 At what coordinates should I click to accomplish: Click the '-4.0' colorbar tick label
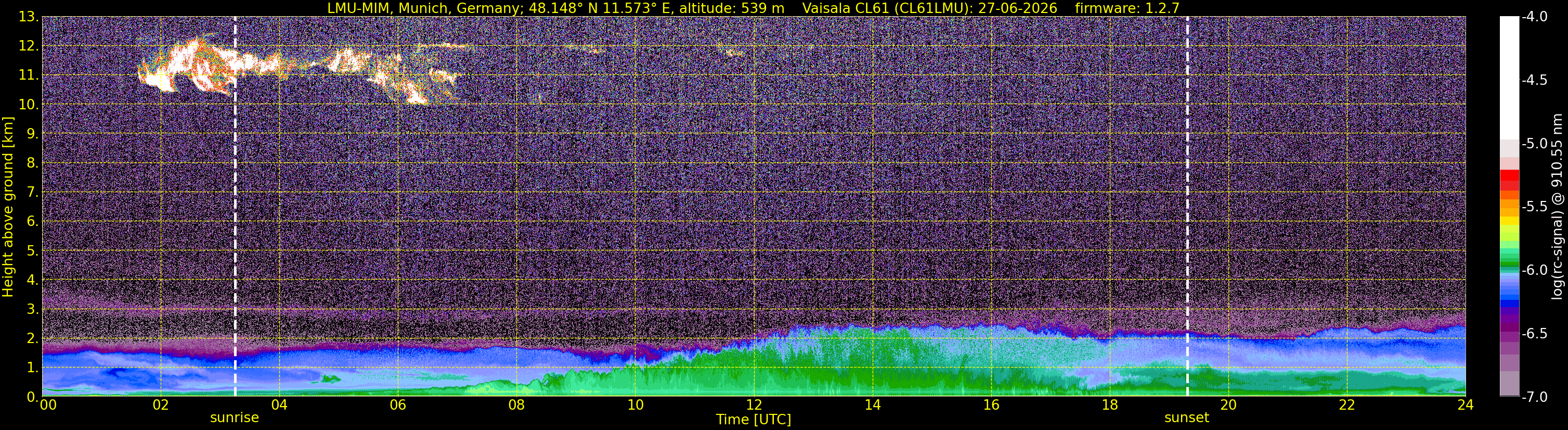pos(1535,17)
